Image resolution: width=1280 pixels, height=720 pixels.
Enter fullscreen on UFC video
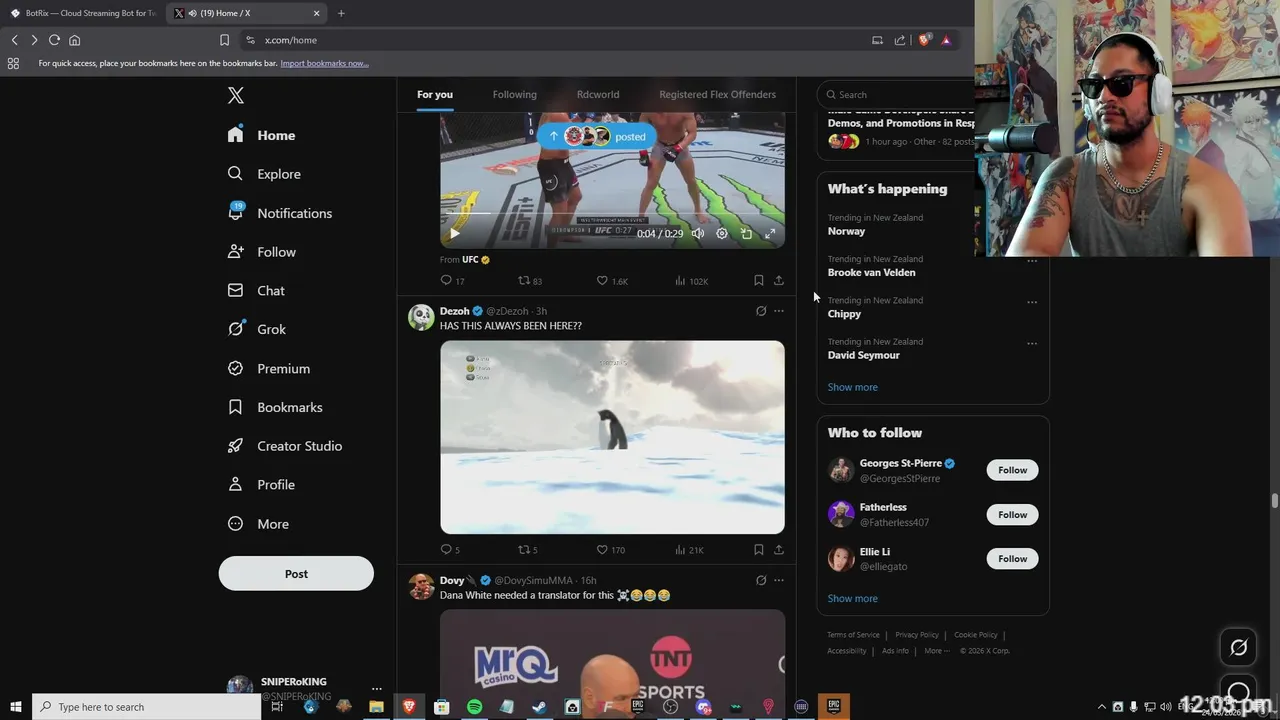(x=770, y=233)
